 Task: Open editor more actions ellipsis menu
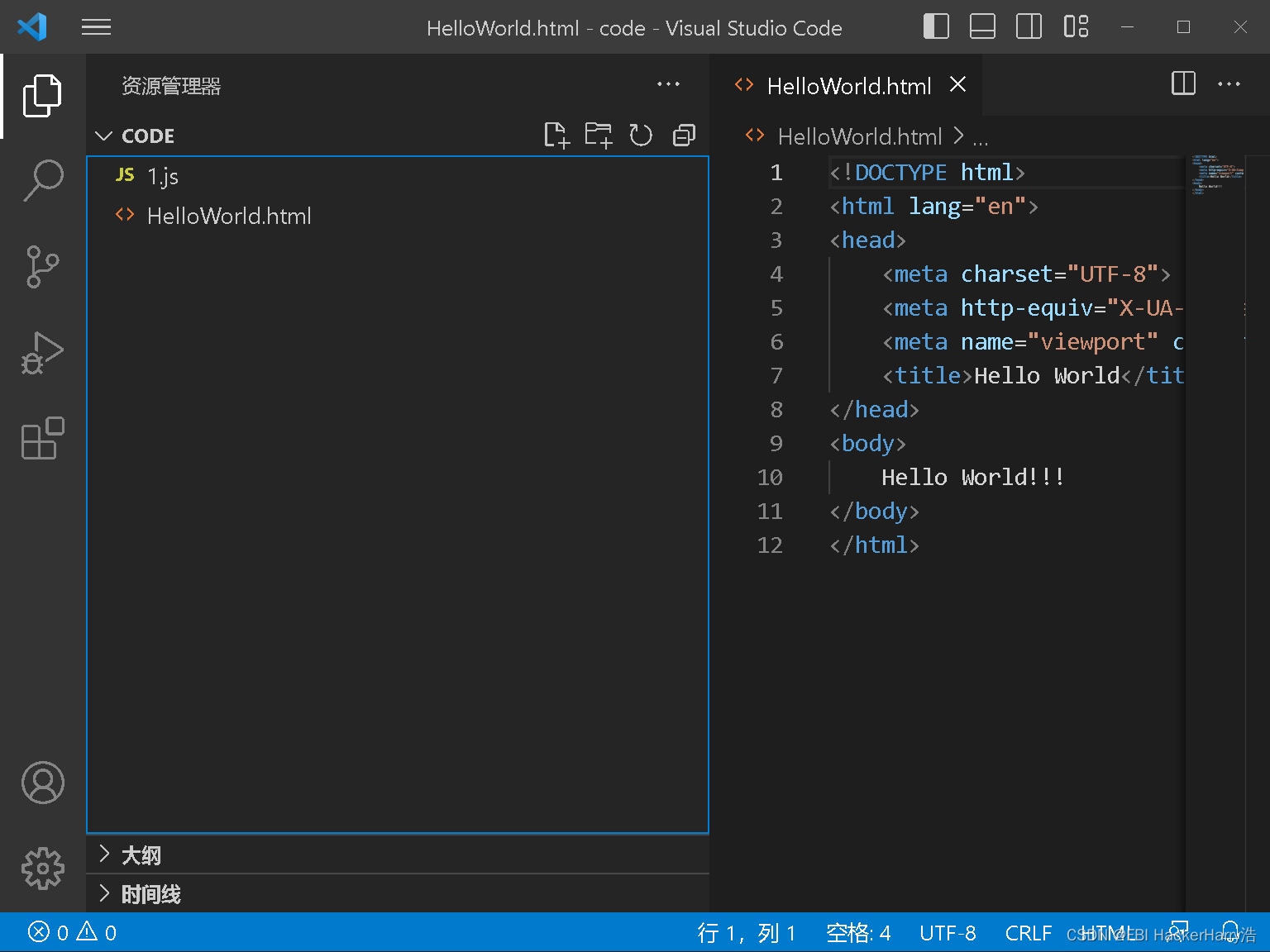pyautogui.click(x=1229, y=83)
